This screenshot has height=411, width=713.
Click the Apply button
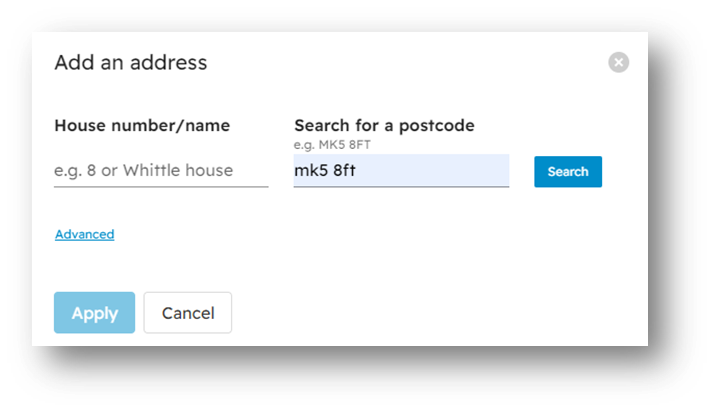point(94,313)
